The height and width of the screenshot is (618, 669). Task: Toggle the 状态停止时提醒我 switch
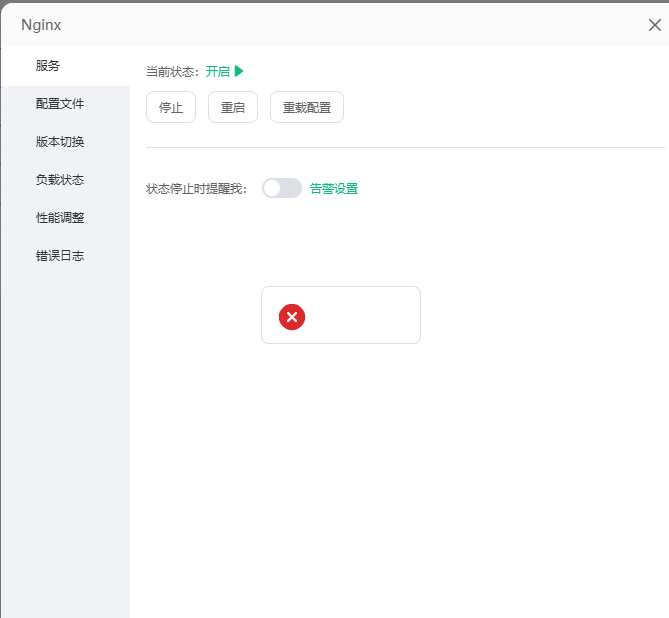tap(282, 188)
